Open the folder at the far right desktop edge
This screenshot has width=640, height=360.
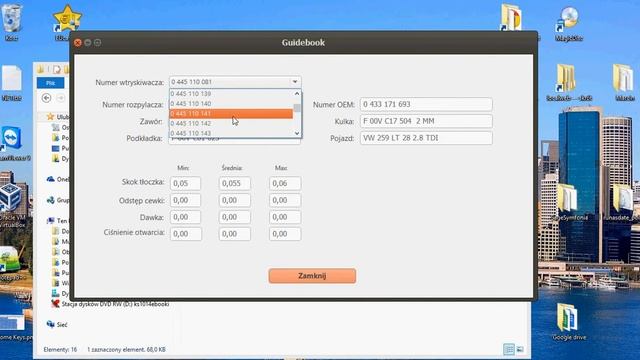[624, 82]
